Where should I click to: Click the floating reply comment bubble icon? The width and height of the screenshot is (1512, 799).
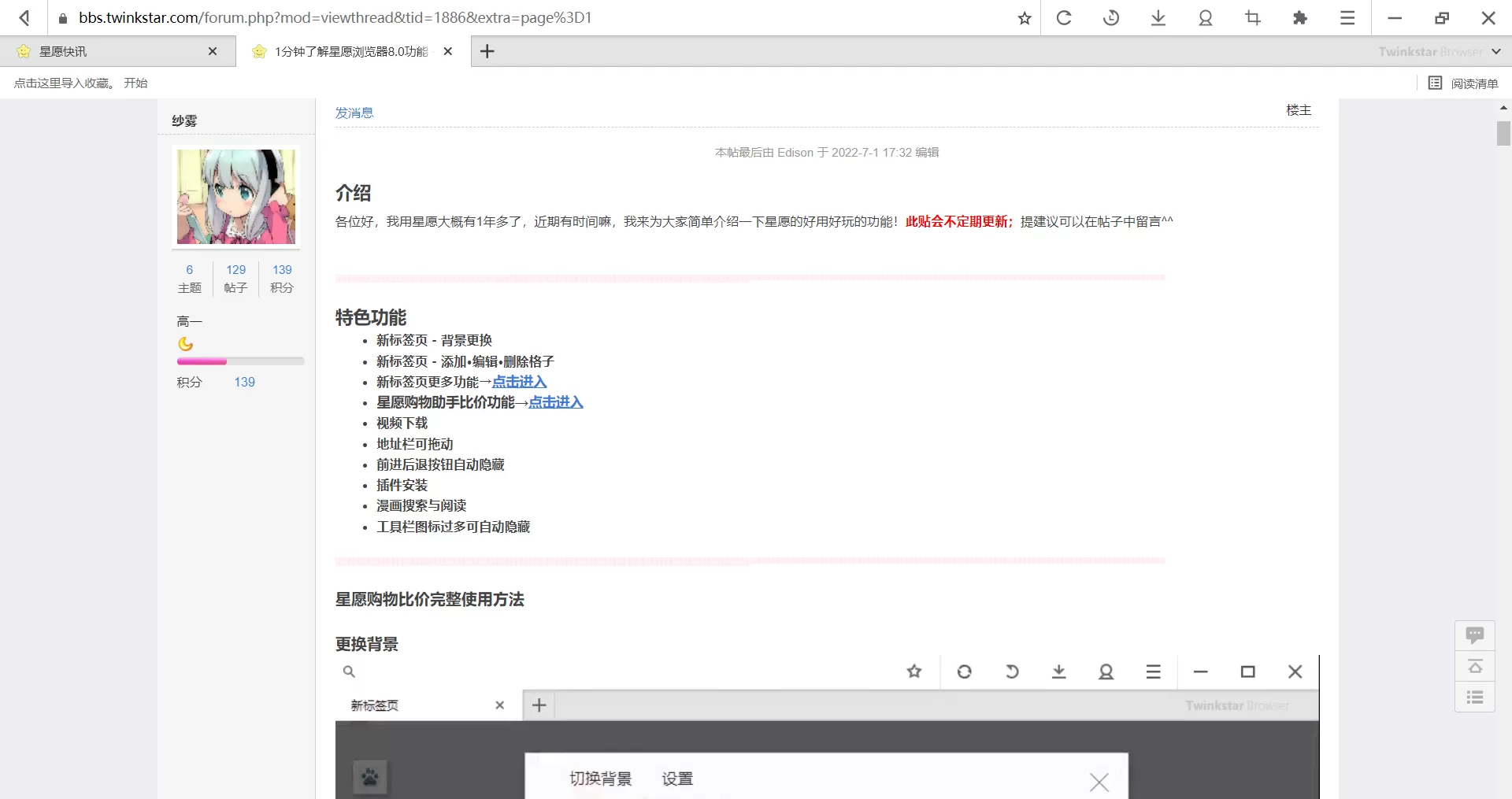tap(1474, 635)
